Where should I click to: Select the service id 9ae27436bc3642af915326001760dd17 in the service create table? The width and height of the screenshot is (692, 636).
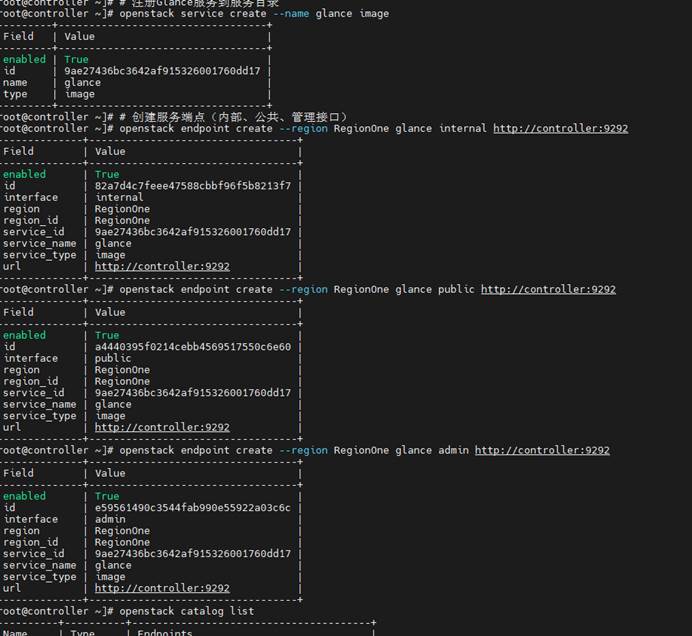(x=162, y=71)
